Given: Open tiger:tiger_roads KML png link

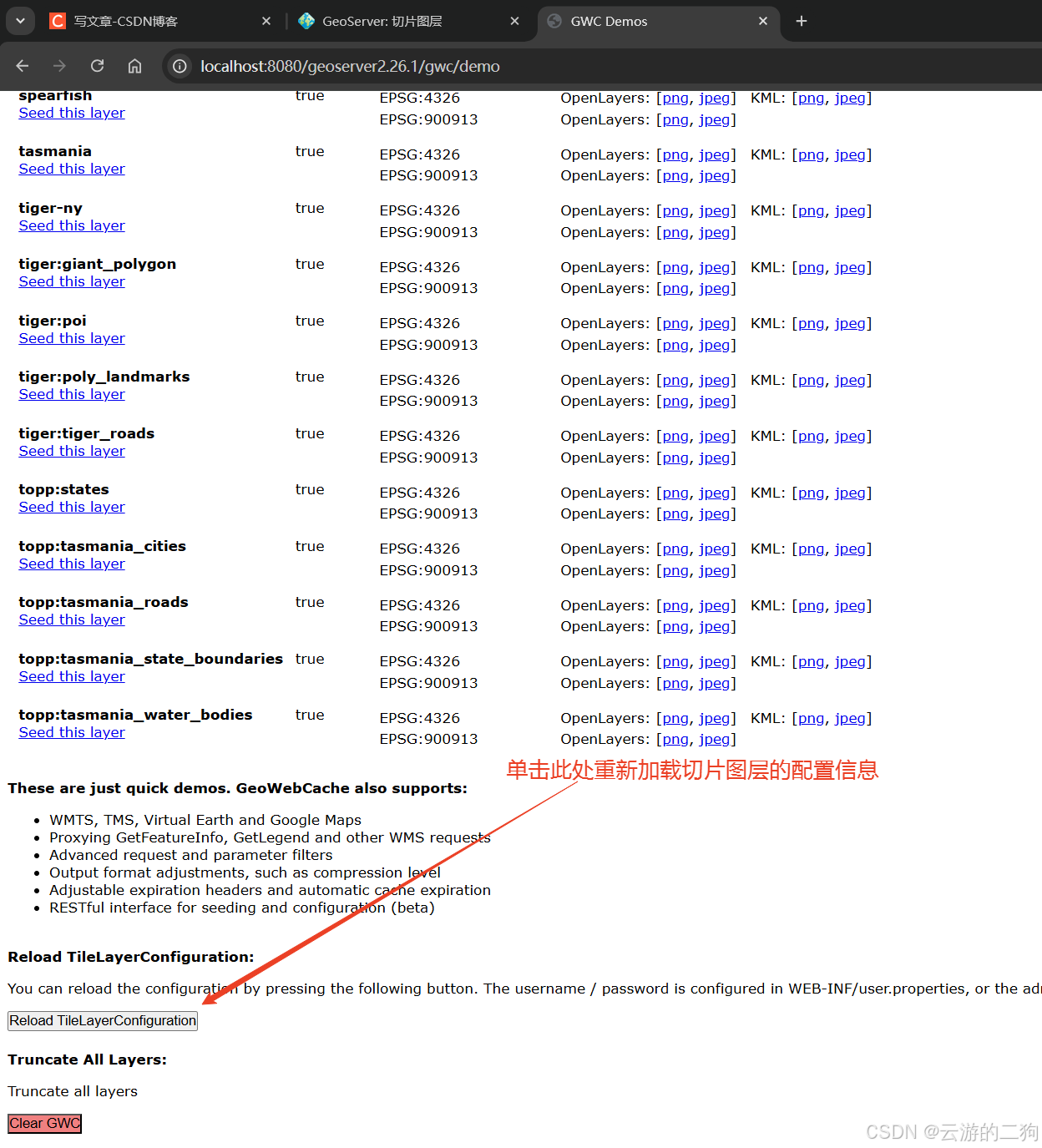Looking at the screenshot, I should (811, 436).
